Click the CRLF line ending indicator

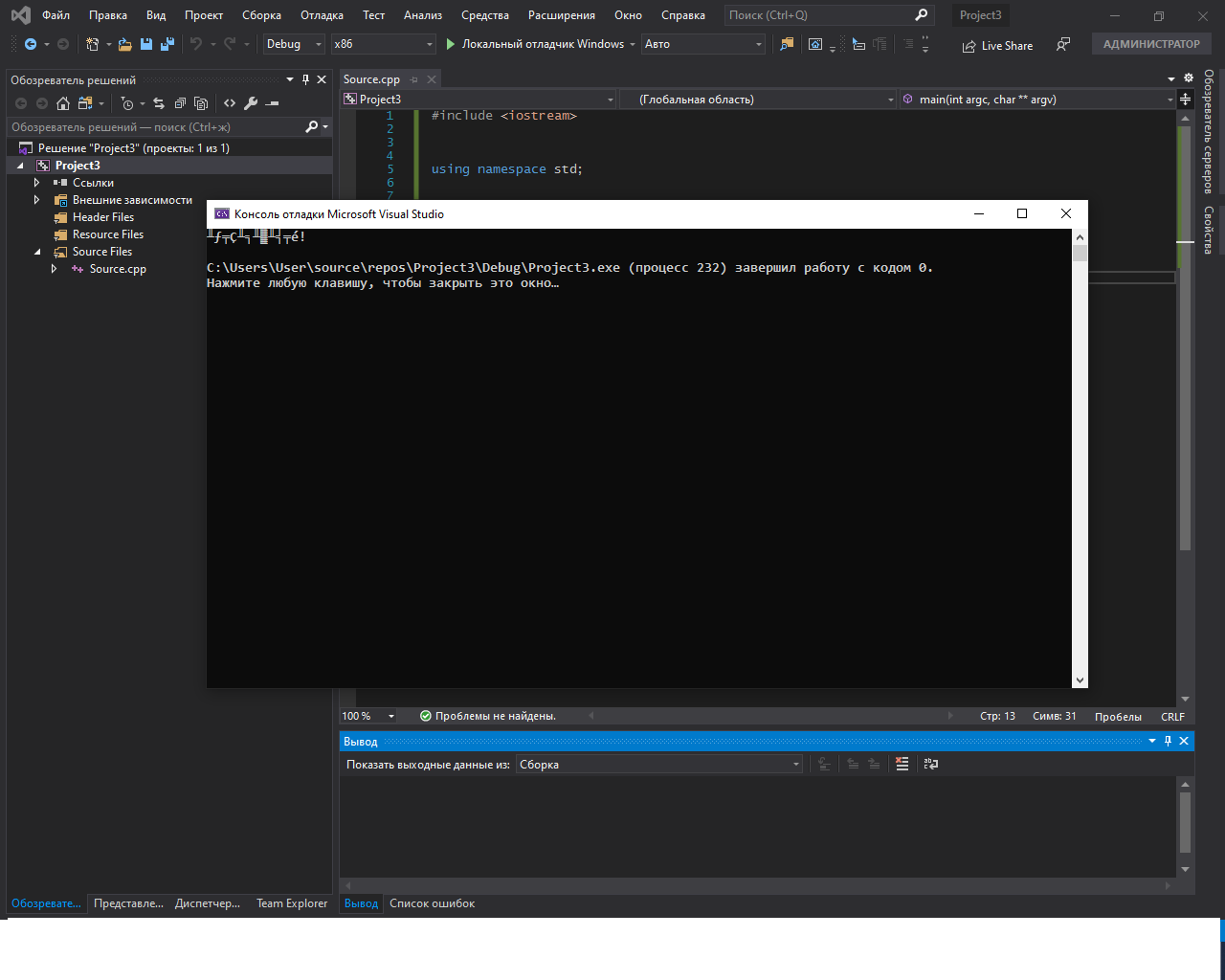pos(1172,717)
